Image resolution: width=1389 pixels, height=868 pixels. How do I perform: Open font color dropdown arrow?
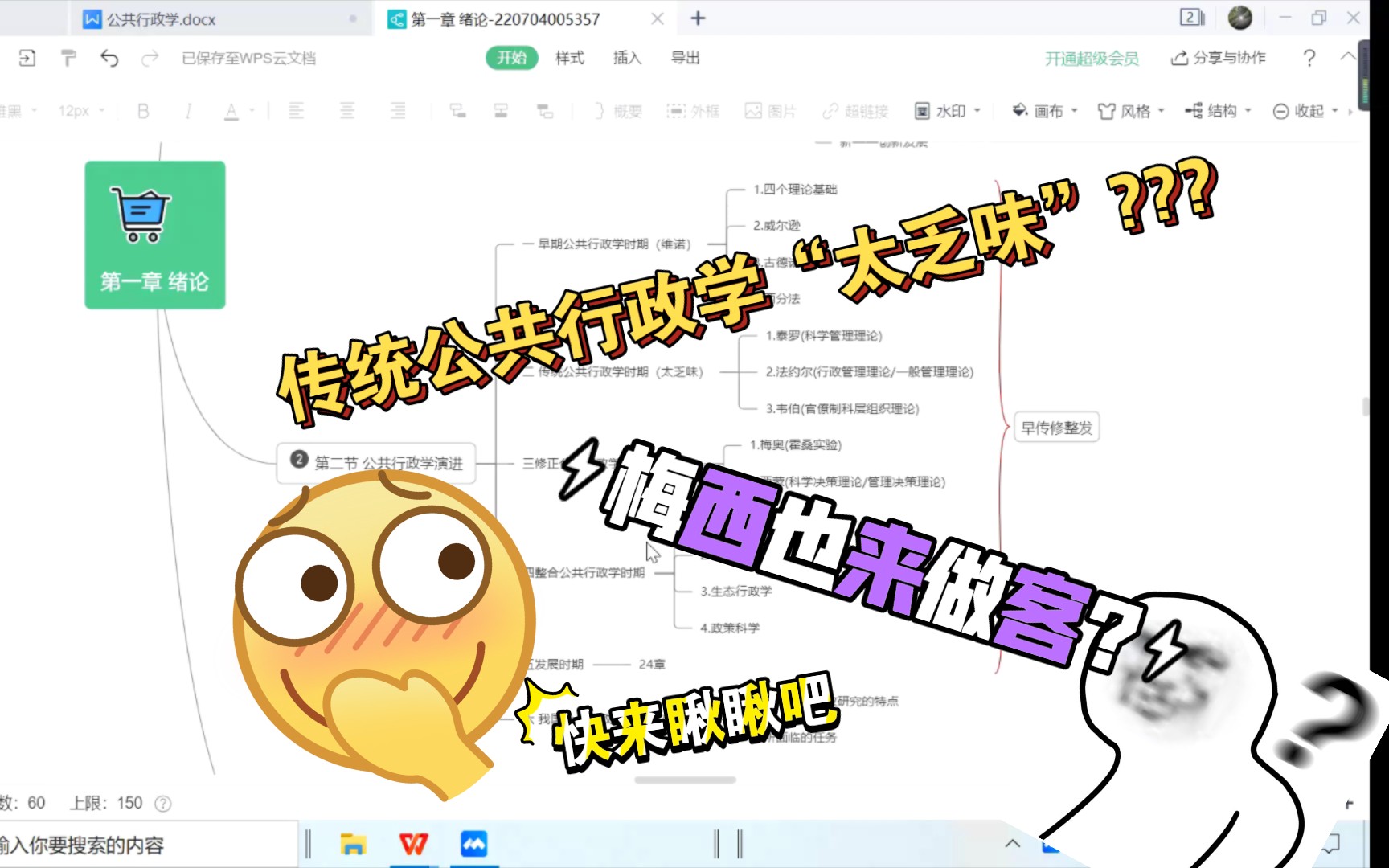252,111
